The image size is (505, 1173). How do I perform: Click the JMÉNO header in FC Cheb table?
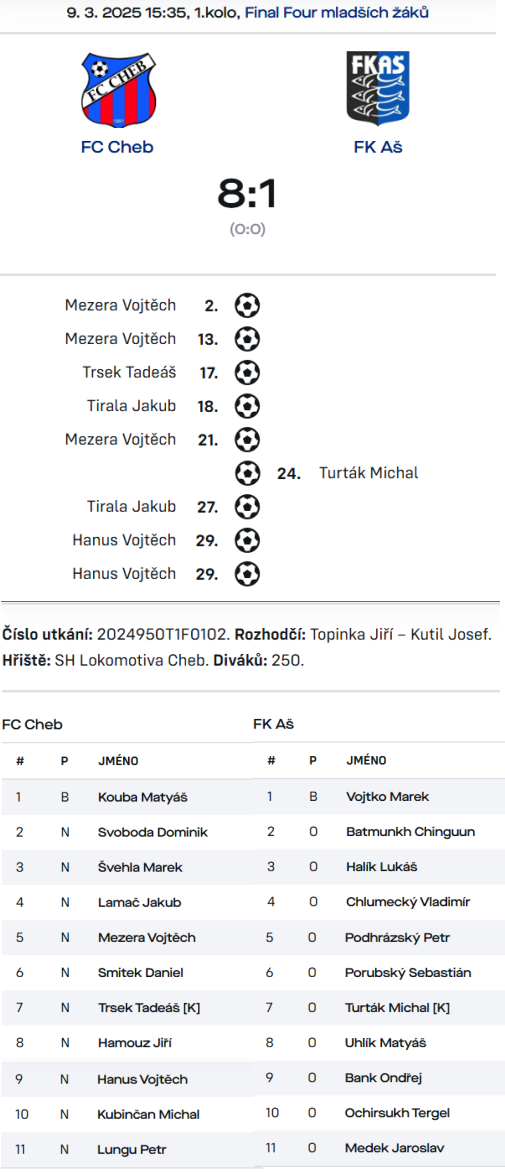tap(118, 761)
